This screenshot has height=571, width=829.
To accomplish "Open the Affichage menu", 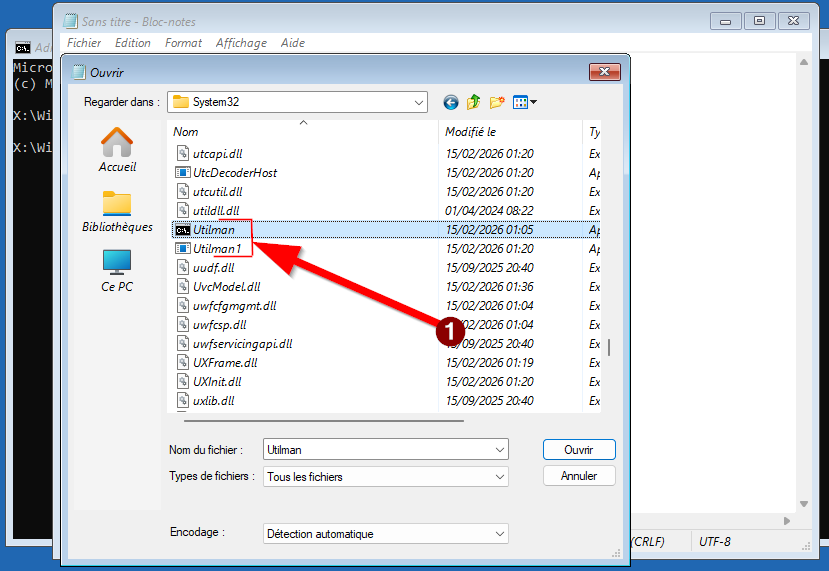I will tap(241, 43).
